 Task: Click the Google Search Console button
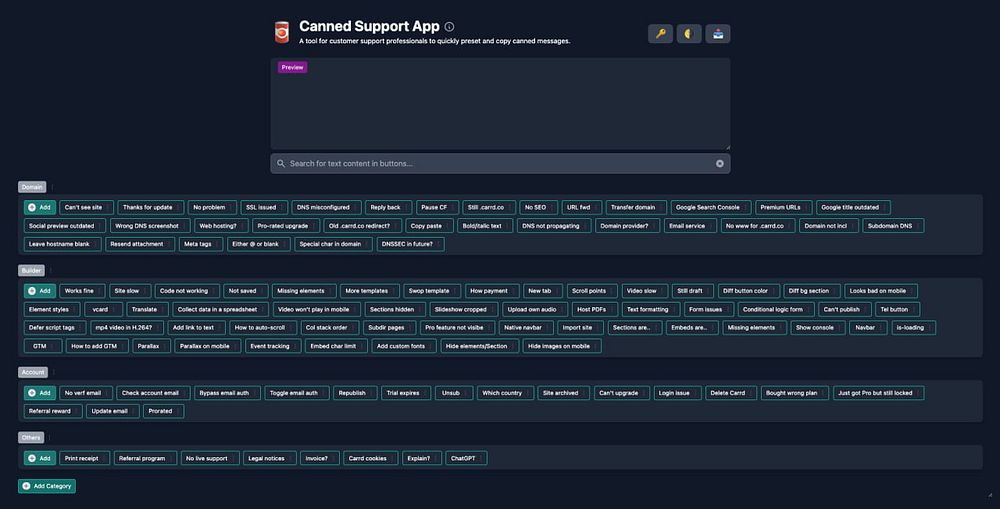click(710, 207)
